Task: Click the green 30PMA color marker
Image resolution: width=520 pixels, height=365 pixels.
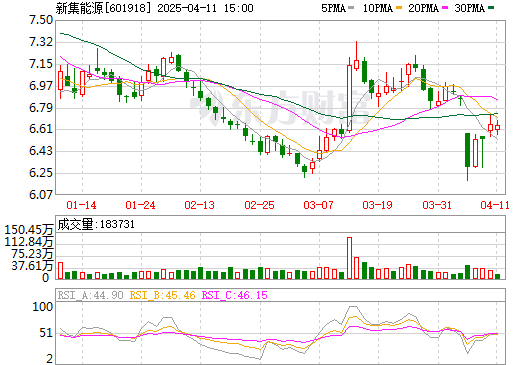Action: 491,8
